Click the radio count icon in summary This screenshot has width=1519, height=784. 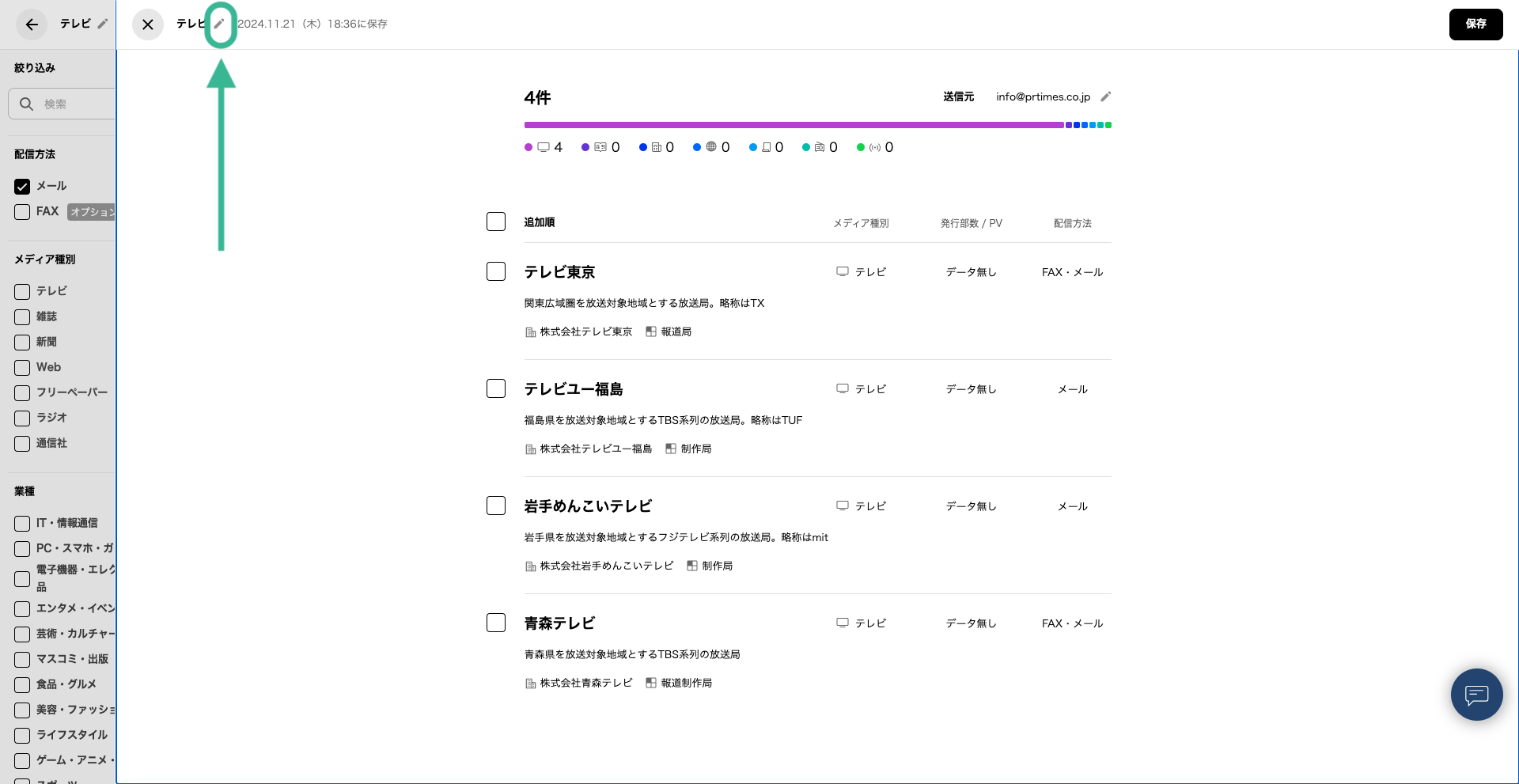click(820, 147)
